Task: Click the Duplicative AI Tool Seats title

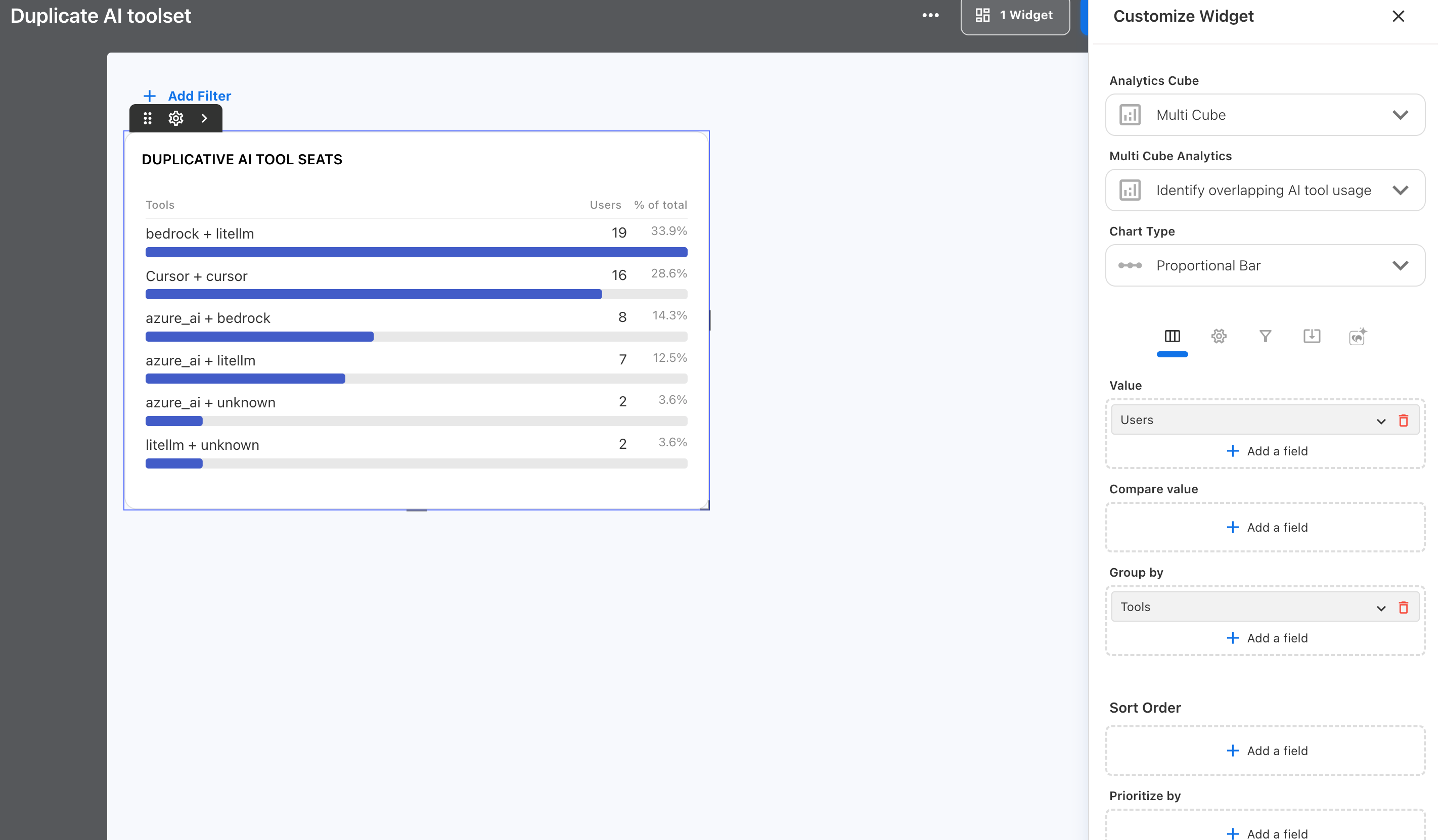Action: (x=242, y=160)
